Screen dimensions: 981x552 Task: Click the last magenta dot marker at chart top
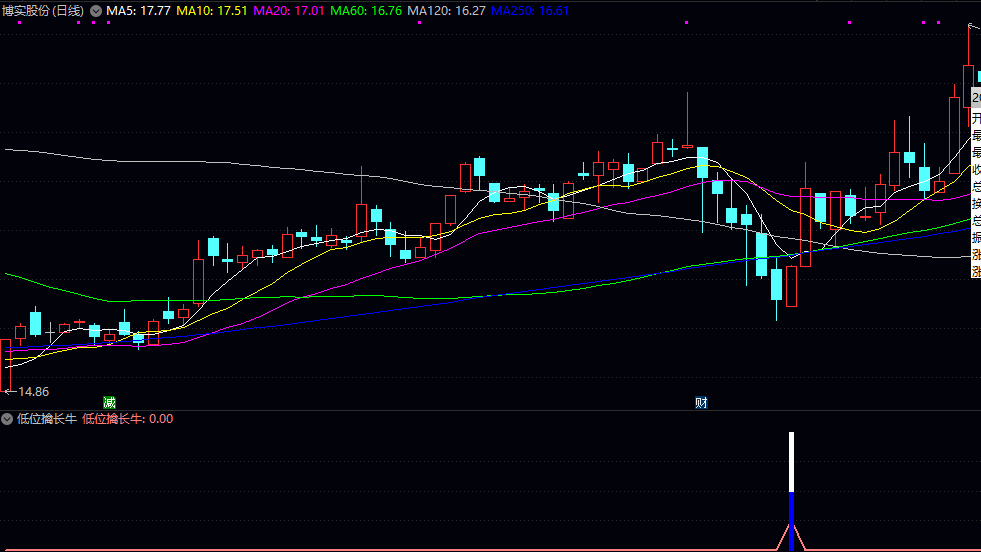938,22
